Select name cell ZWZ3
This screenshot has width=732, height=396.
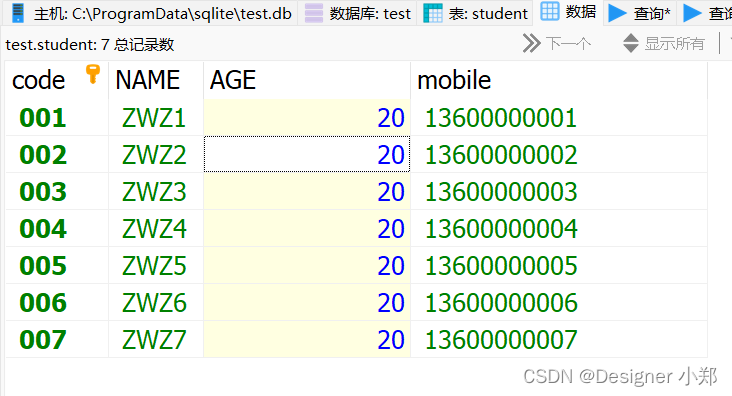(156, 191)
